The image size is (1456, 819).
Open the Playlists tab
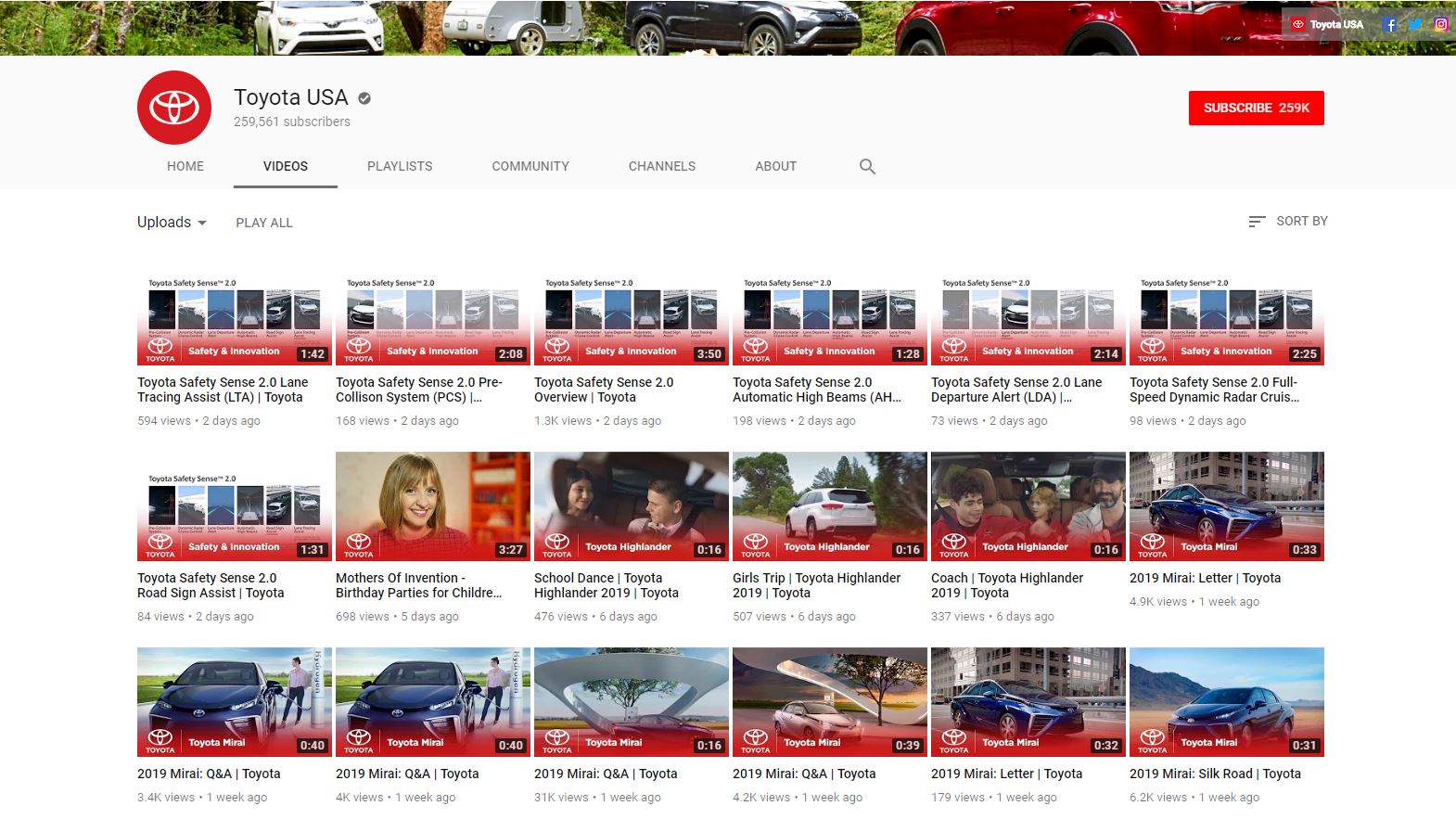pyautogui.click(x=400, y=167)
